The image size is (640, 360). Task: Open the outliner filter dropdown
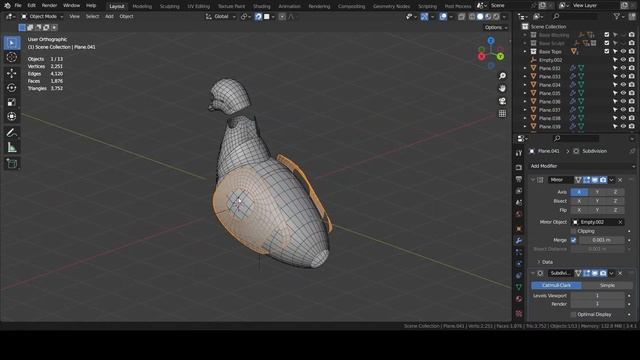pyautogui.click(x=619, y=17)
